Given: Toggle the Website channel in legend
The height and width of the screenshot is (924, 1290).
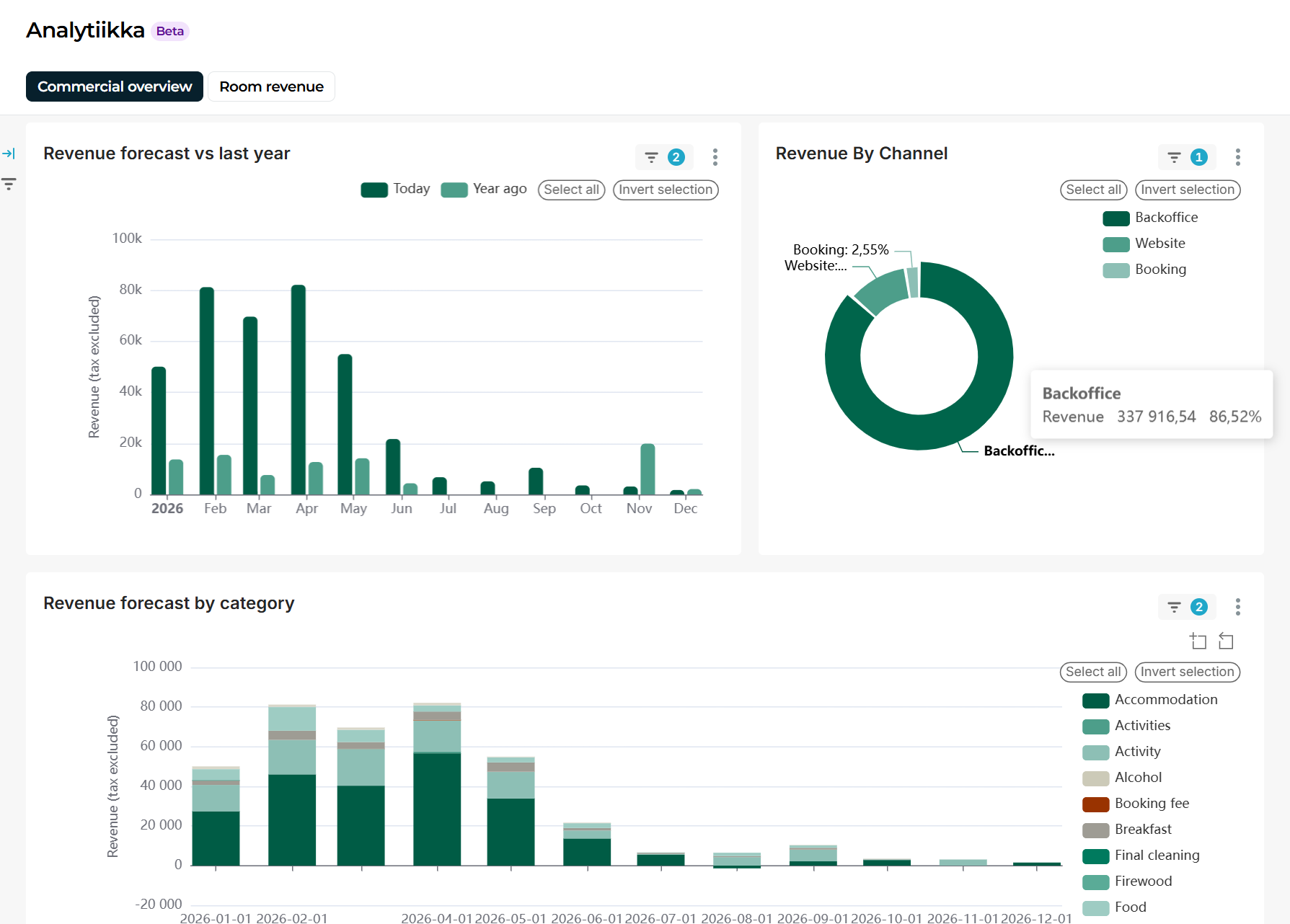Looking at the screenshot, I should [1144, 244].
